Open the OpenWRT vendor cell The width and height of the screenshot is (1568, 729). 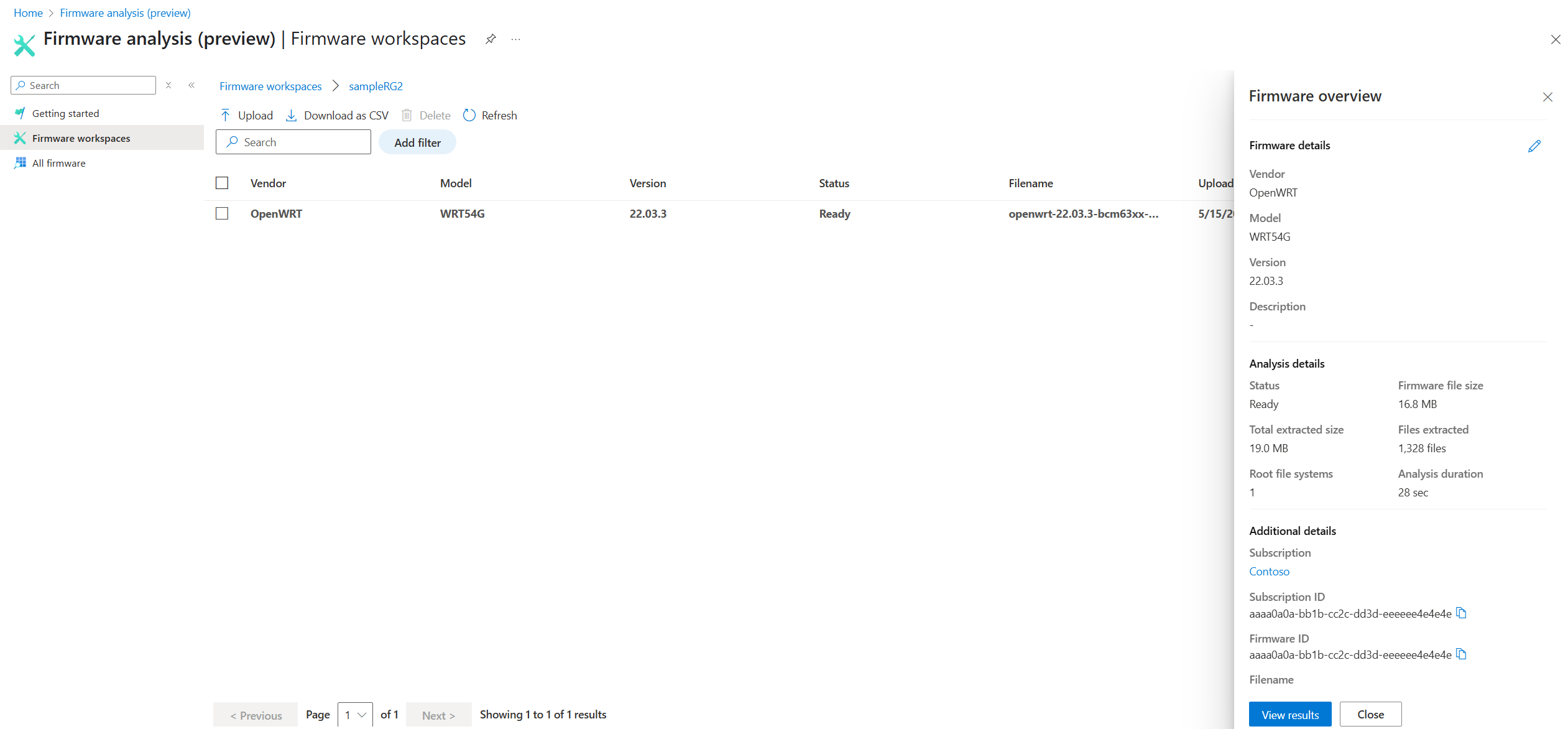(276, 214)
